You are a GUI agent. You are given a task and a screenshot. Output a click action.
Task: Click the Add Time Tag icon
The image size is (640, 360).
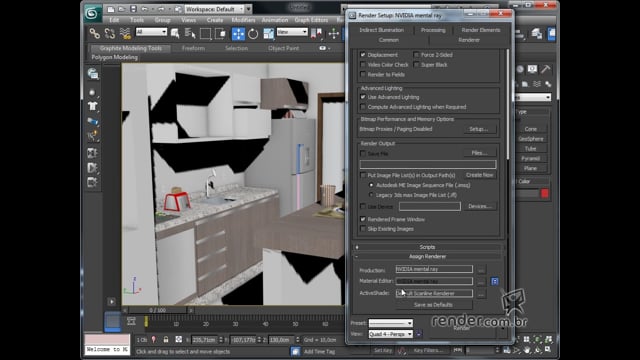(295, 351)
